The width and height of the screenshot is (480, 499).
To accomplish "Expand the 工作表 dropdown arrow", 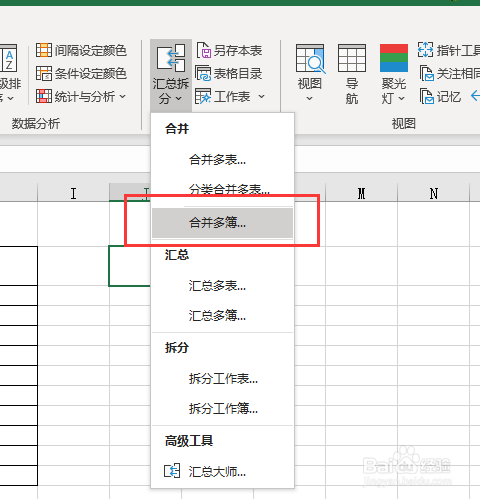I will tap(261, 97).
